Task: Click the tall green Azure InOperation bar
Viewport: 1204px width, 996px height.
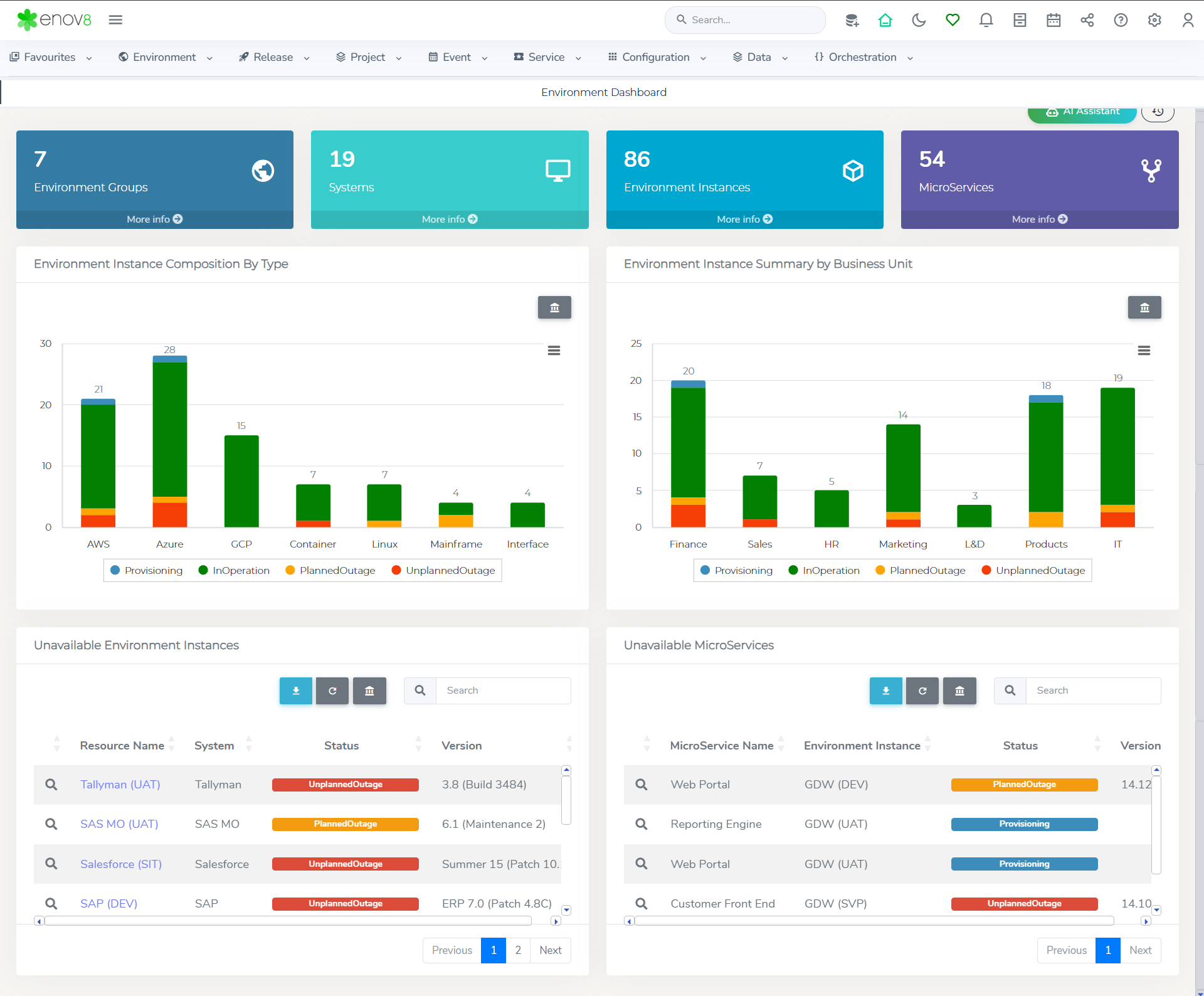Action: point(170,429)
